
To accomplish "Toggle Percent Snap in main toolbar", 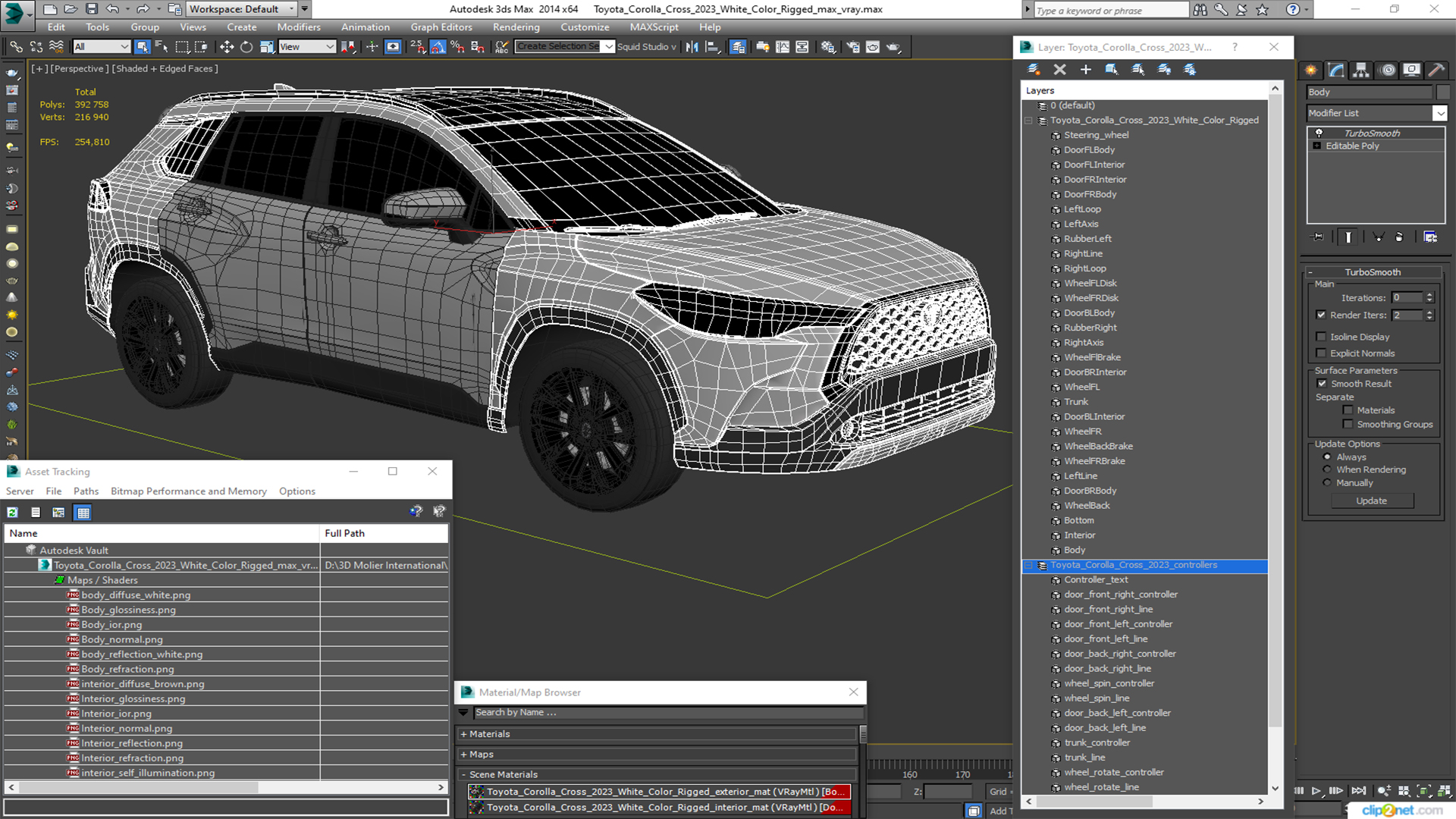I will click(x=457, y=47).
